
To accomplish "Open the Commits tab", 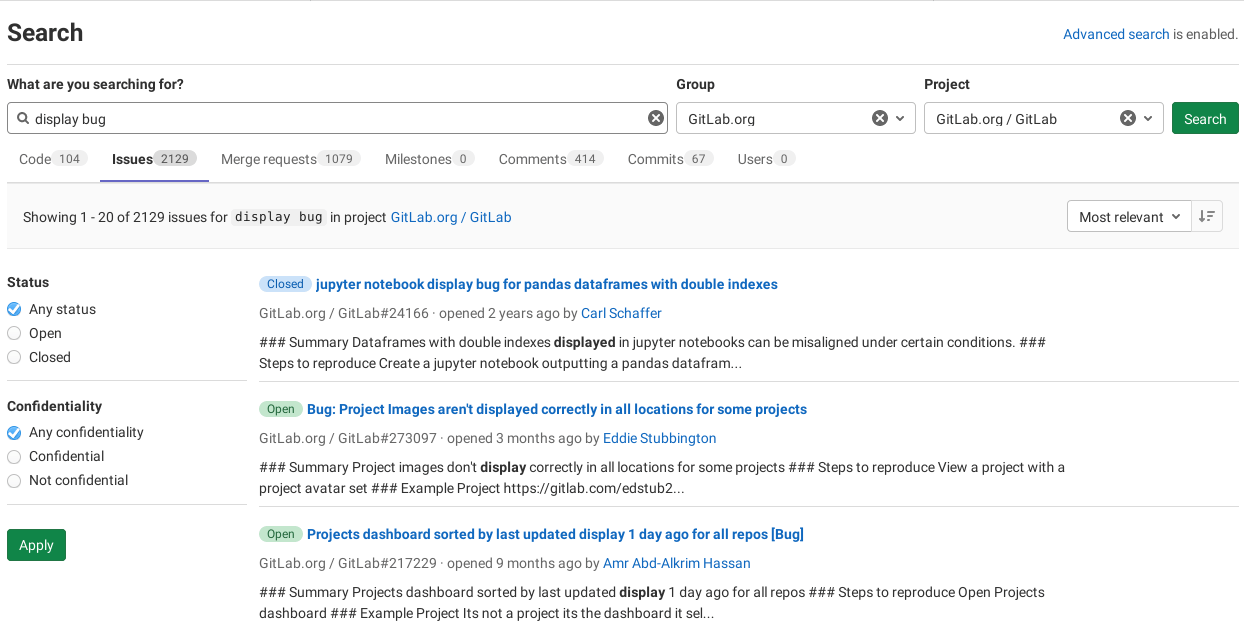I will tap(669, 159).
